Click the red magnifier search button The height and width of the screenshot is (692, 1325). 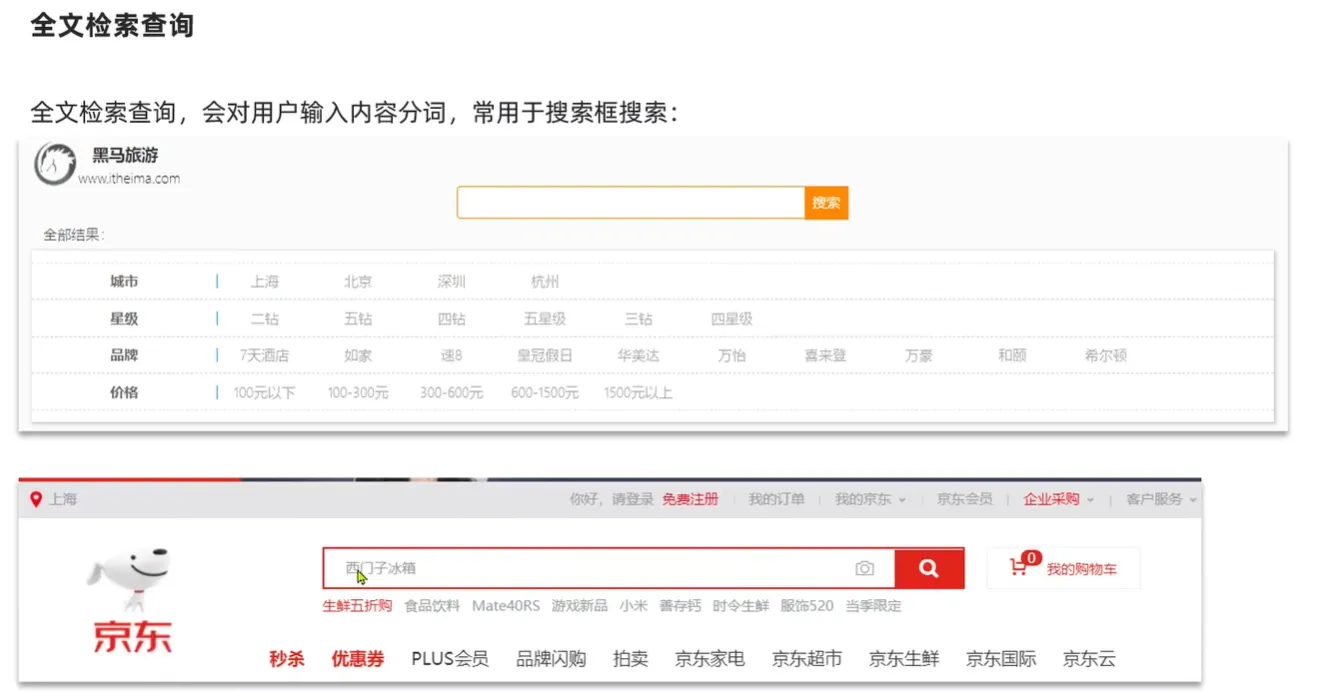[x=929, y=568]
